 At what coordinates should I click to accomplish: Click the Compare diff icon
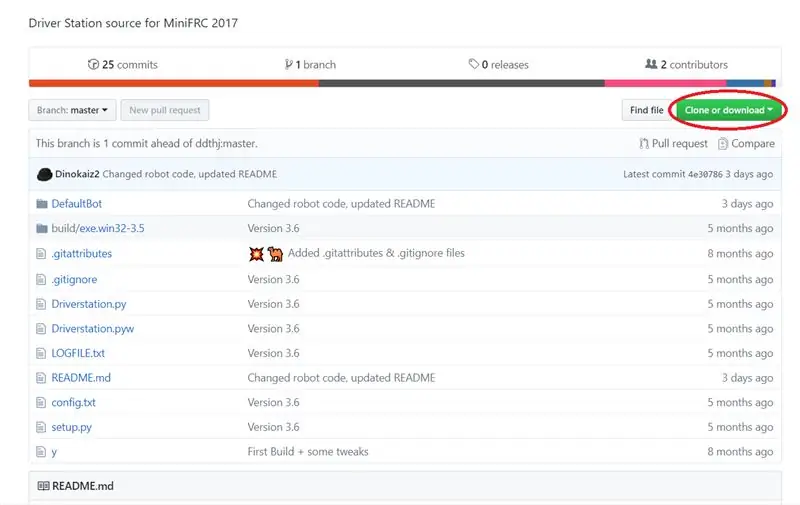[722, 144]
